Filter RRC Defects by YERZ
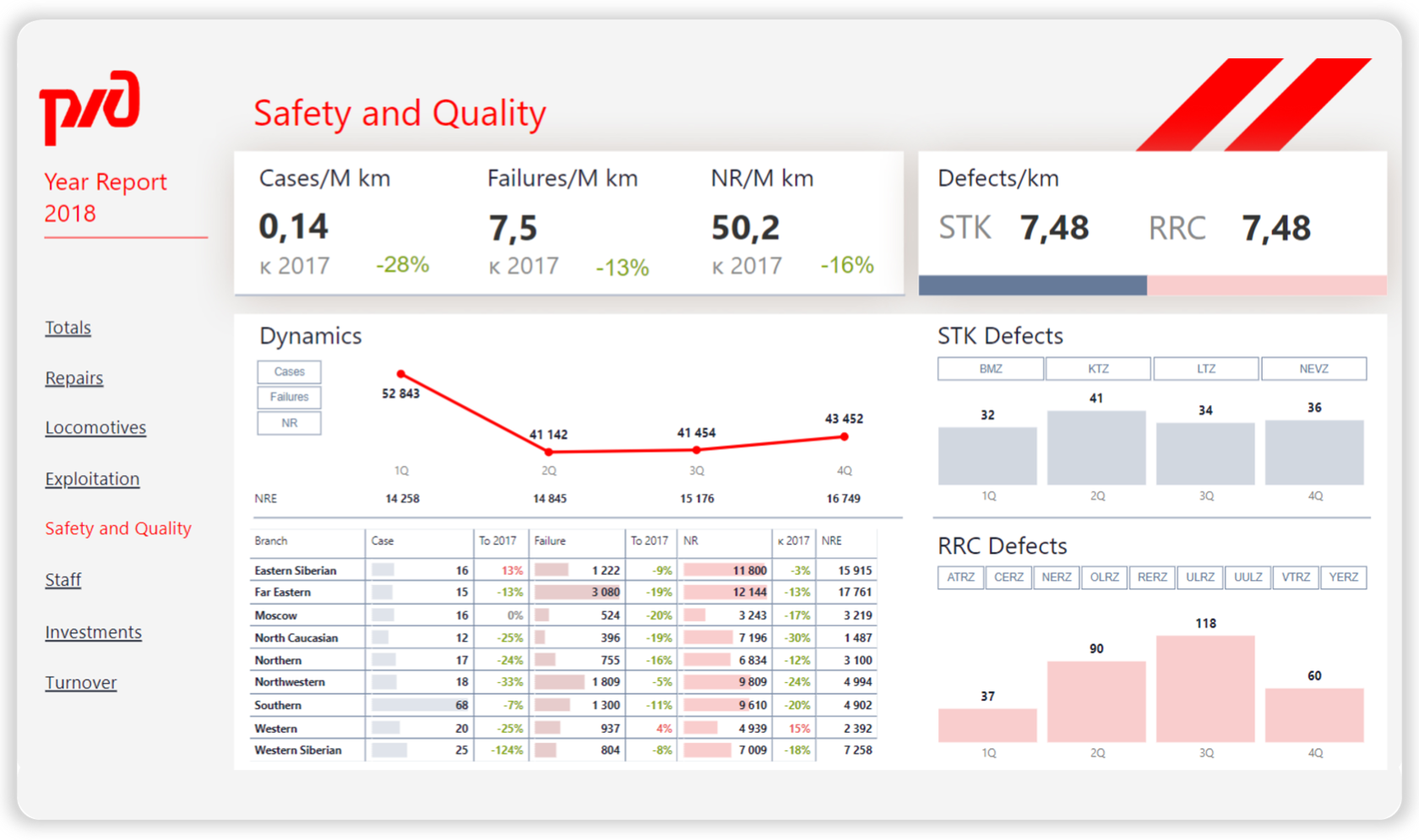 1343,577
